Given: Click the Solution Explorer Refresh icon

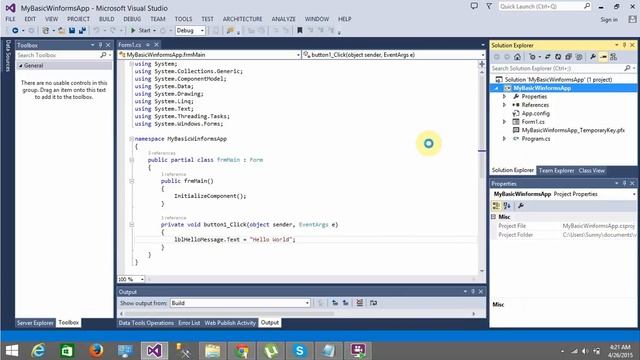Looking at the screenshot, I should (x=558, y=57).
